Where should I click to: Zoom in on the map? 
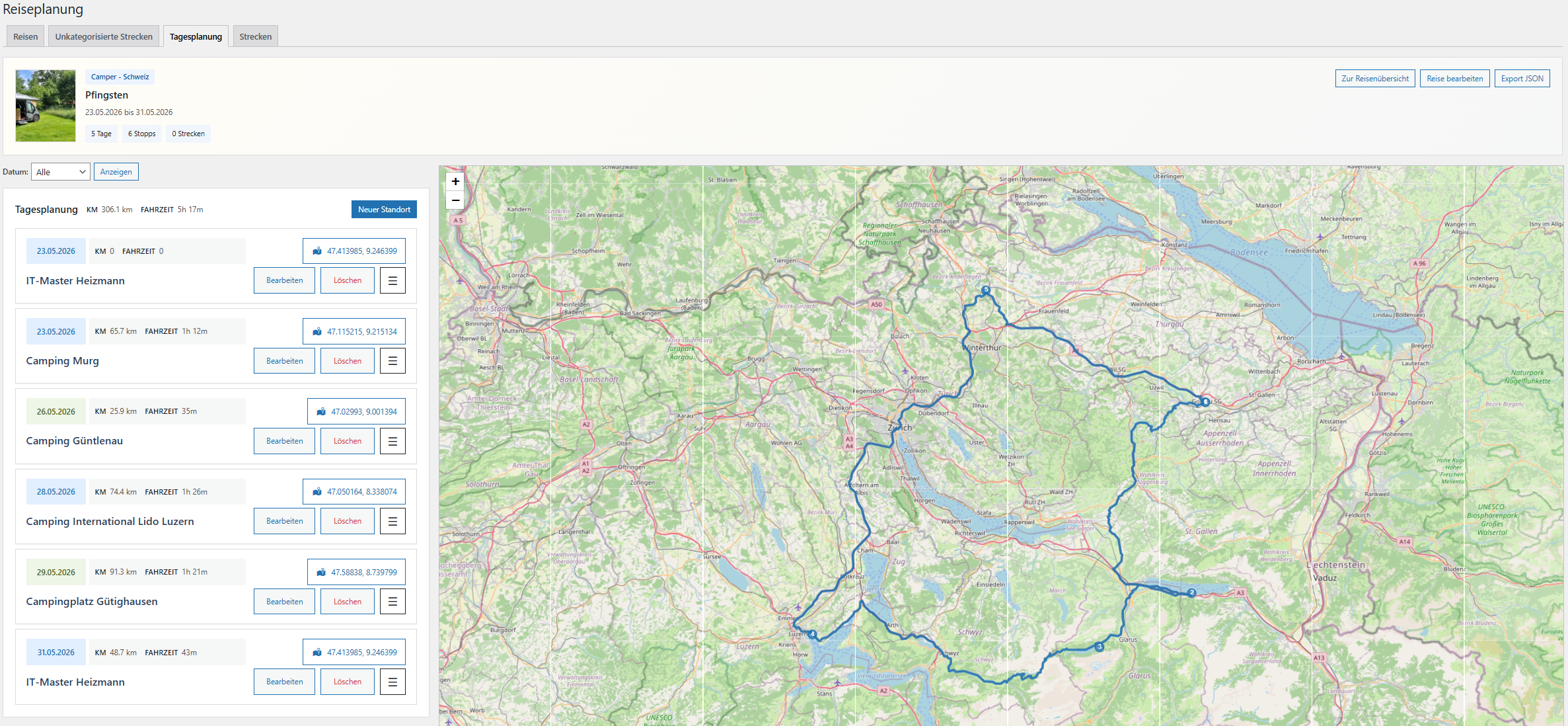coord(455,181)
